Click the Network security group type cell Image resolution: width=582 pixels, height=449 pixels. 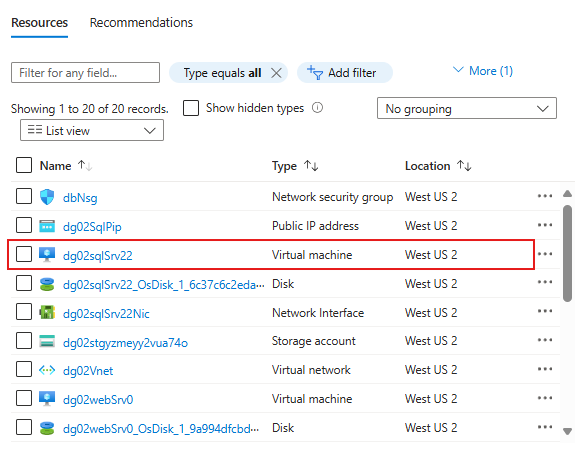[x=333, y=197]
